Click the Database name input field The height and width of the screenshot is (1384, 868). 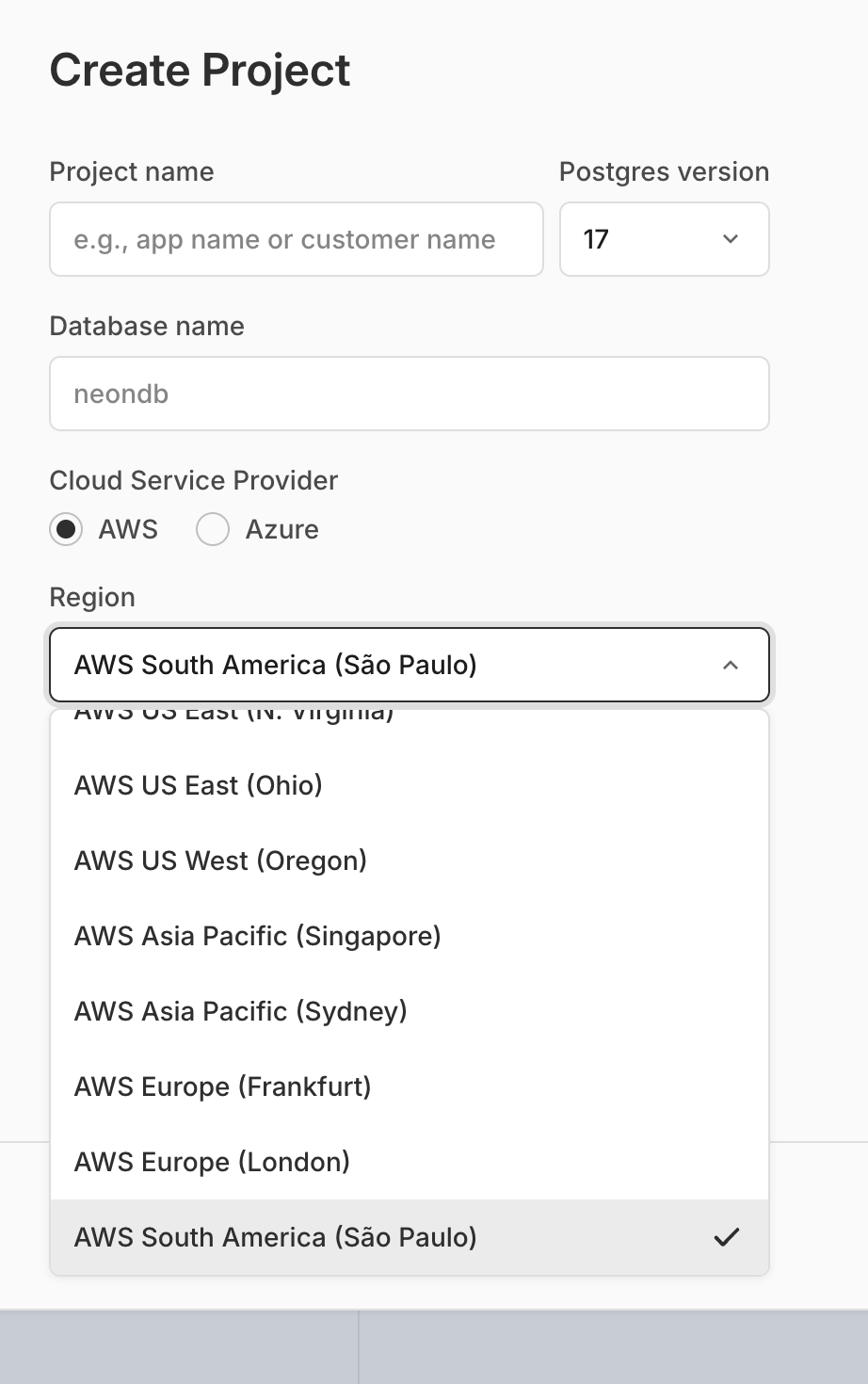[x=410, y=394]
